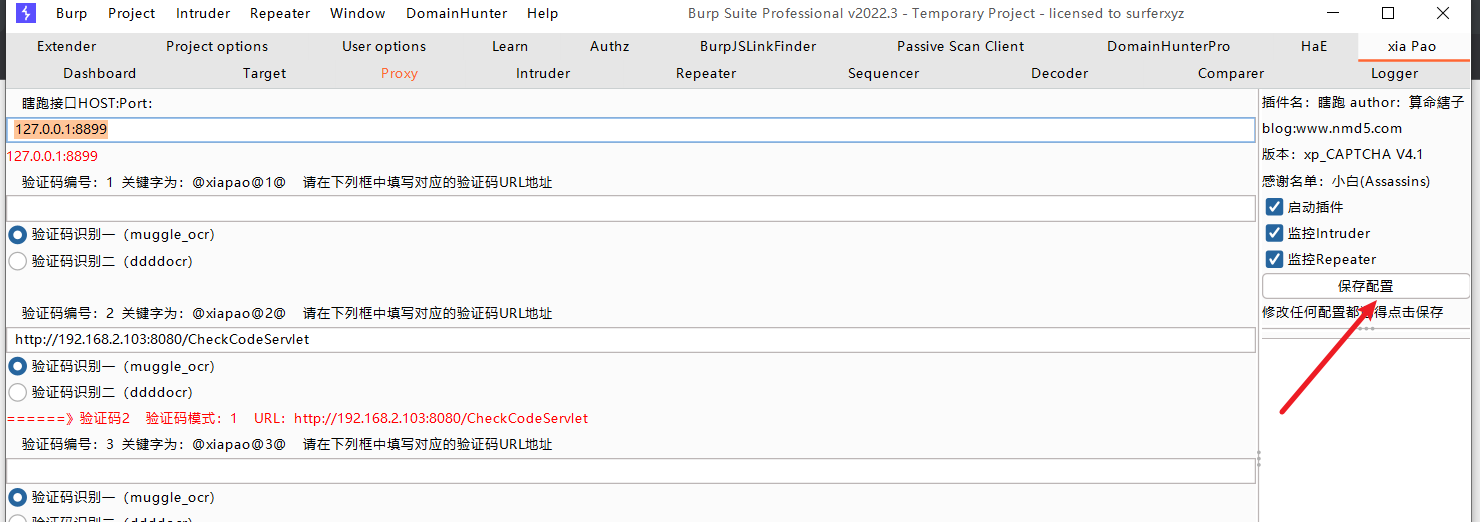The width and height of the screenshot is (1480, 522).
Task: Select the xia Pao tab
Action: [1412, 46]
